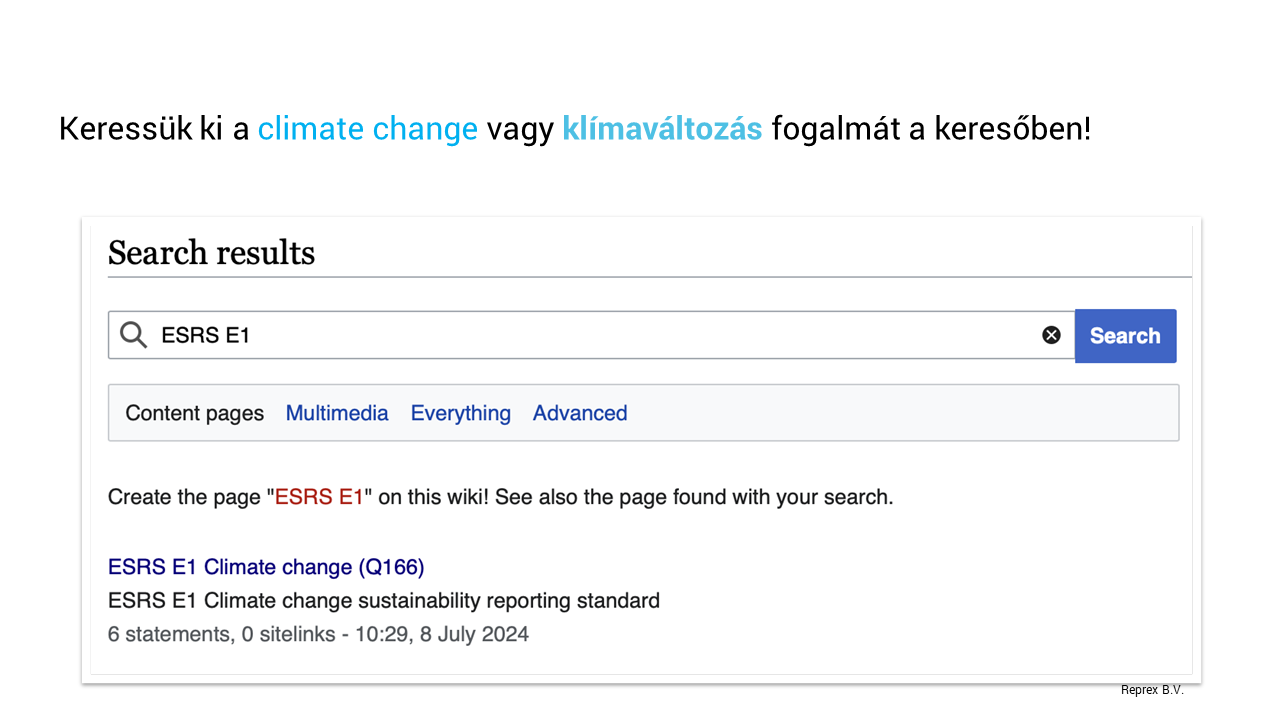Image resolution: width=1280 pixels, height=720 pixels.
Task: Click the Reprex B.V. footer credit
Action: pos(1151,690)
